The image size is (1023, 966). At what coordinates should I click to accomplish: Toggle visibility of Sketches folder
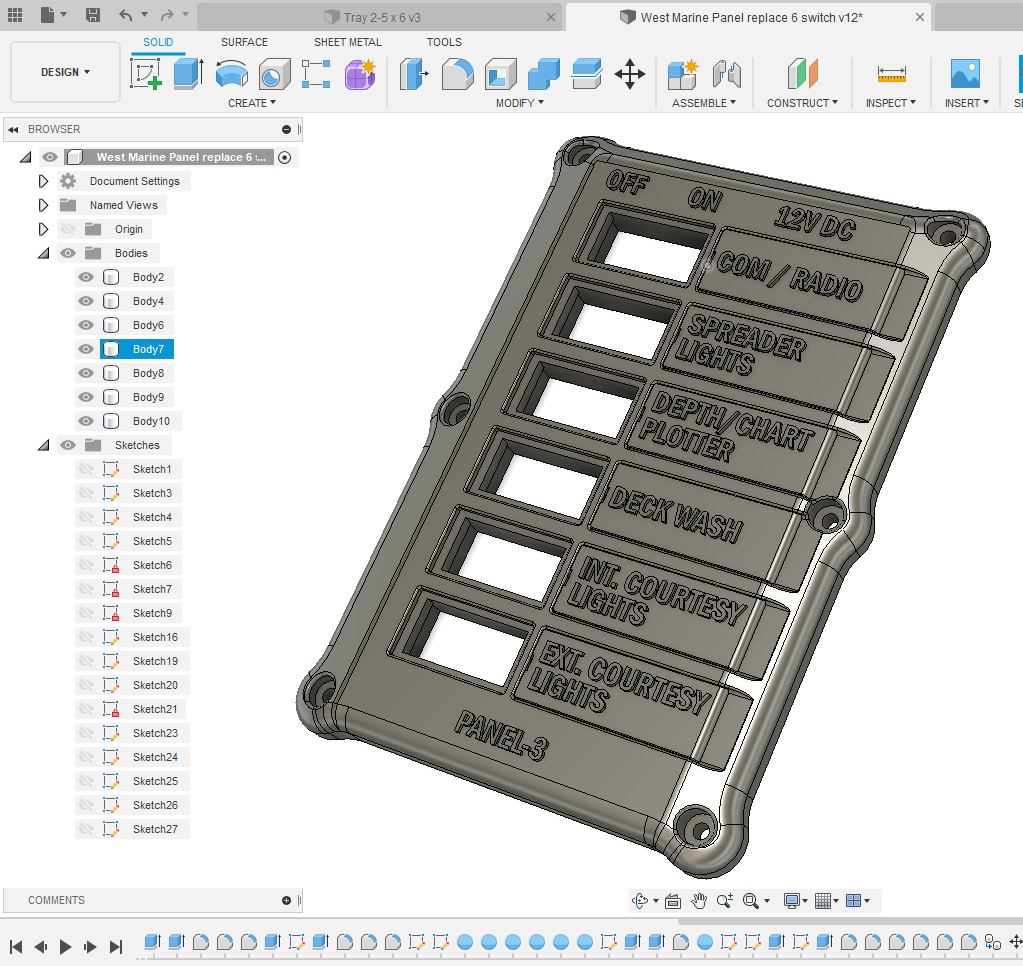click(68, 445)
